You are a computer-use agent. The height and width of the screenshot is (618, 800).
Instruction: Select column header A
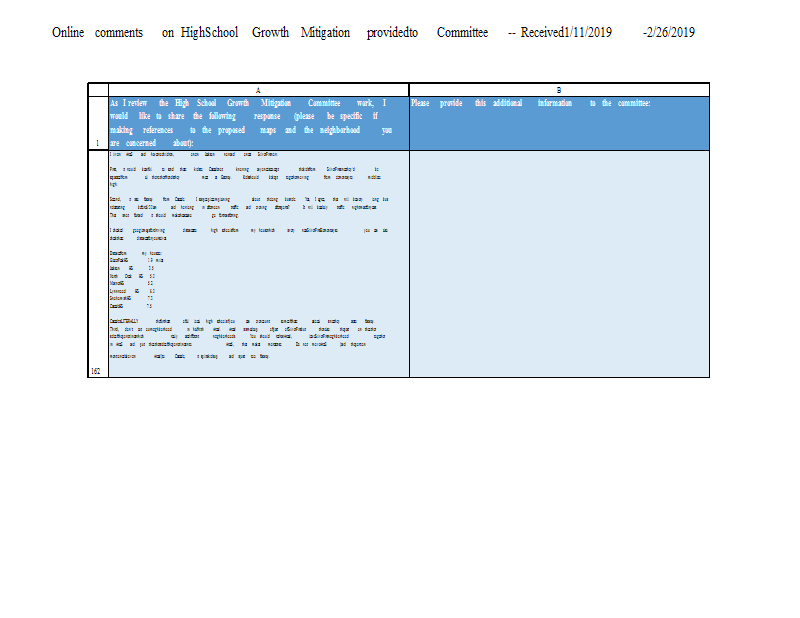259,90
